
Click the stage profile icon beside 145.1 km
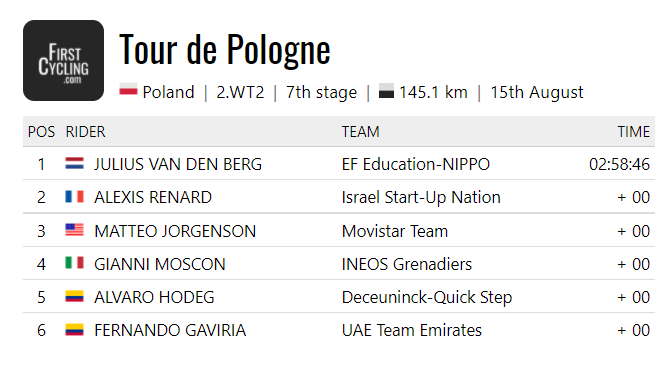pyautogui.click(x=386, y=91)
